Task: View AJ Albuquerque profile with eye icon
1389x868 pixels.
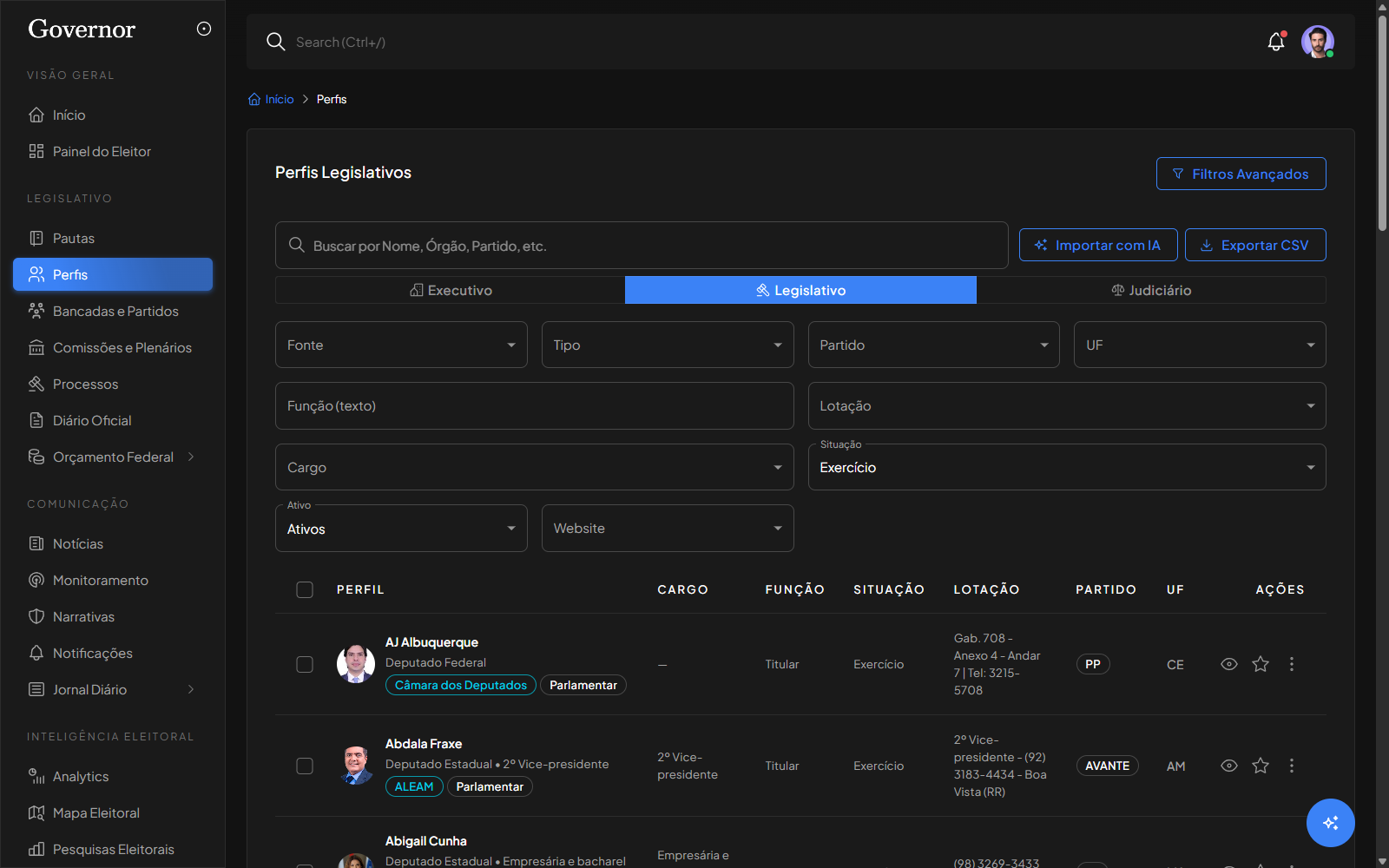Action: point(1229,664)
